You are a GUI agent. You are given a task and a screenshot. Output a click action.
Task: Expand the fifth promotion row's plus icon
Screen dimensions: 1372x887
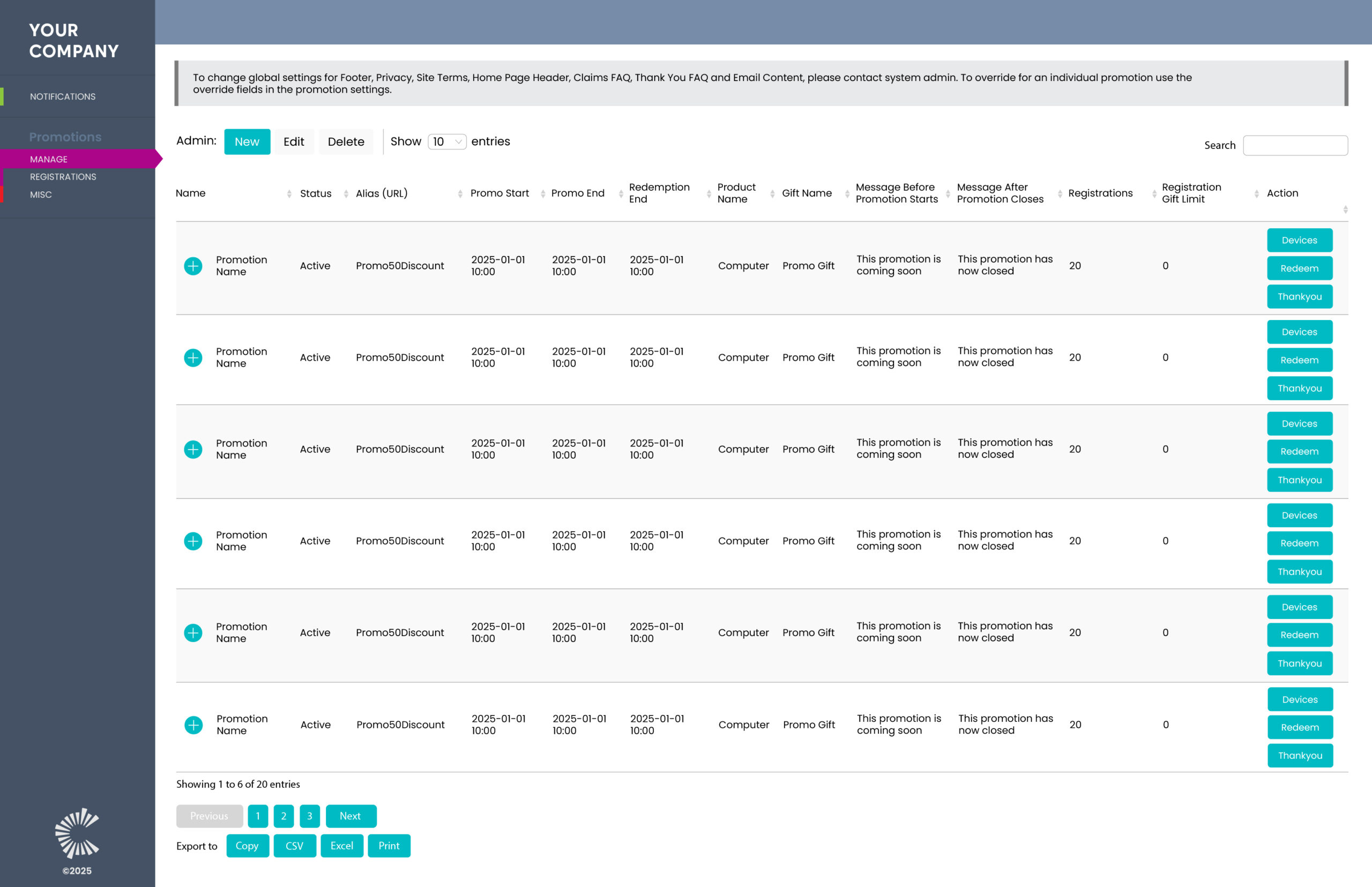(x=193, y=633)
